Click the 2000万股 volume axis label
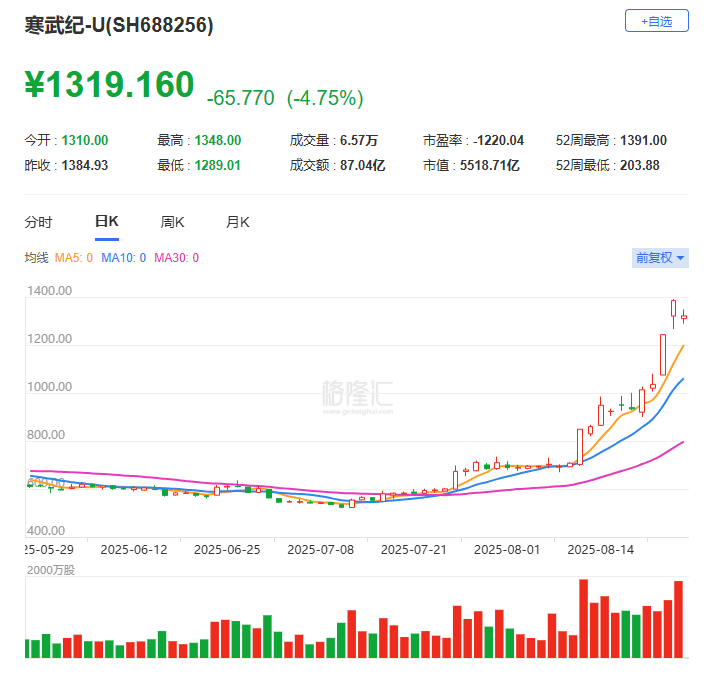723x675 pixels. 51,570
